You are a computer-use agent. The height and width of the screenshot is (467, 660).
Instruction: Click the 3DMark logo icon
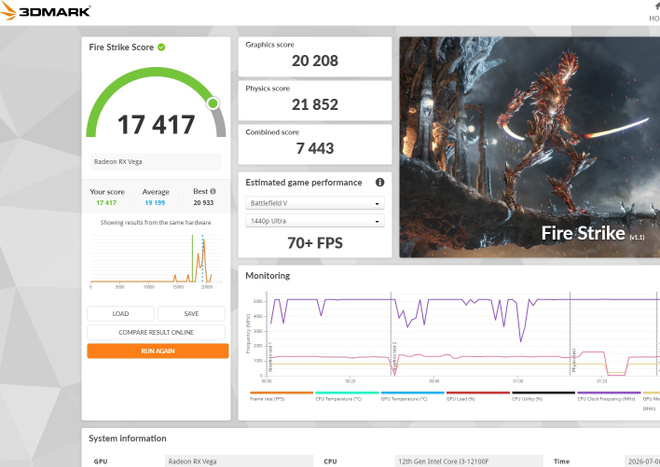pyautogui.click(x=8, y=11)
